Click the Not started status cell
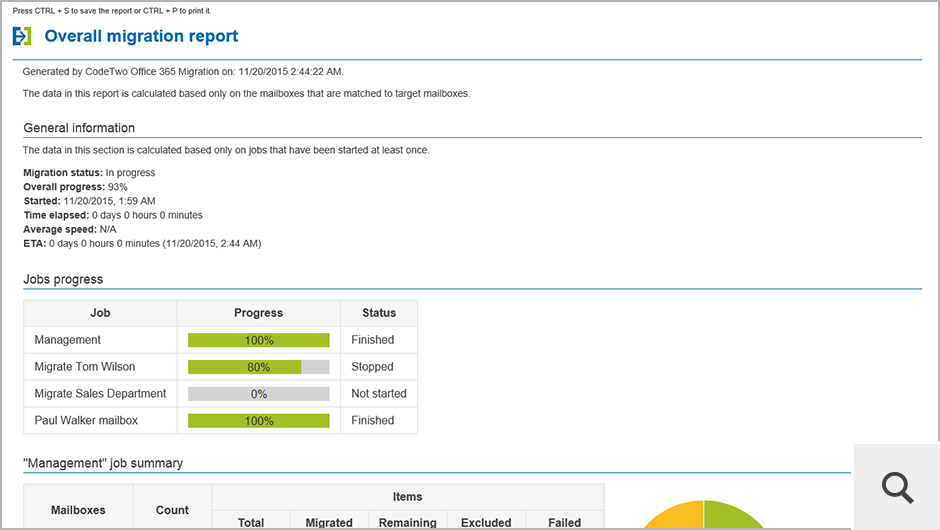940x530 pixels. [379, 394]
